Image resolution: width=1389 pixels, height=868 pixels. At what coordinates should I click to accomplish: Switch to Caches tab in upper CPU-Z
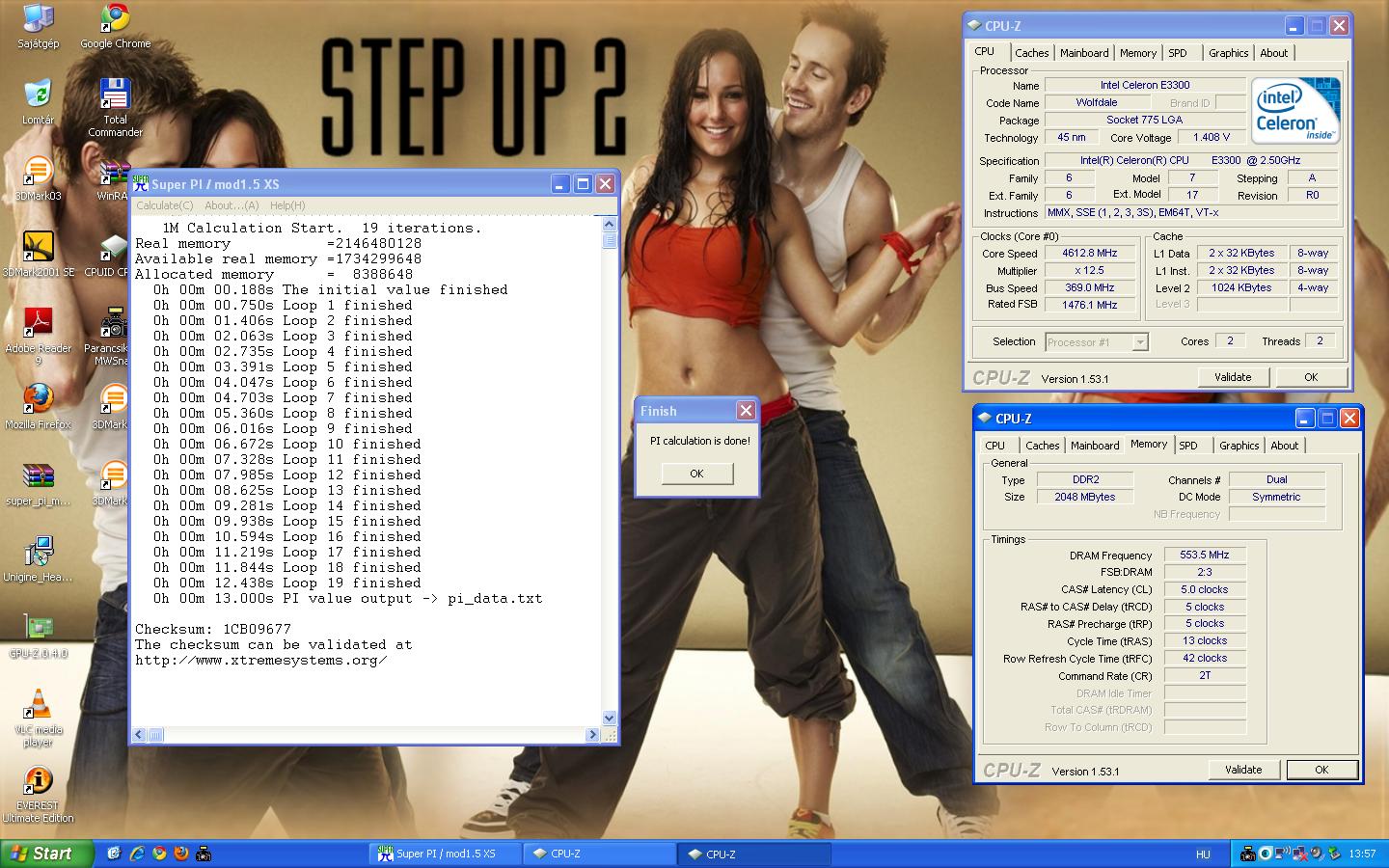(1031, 53)
